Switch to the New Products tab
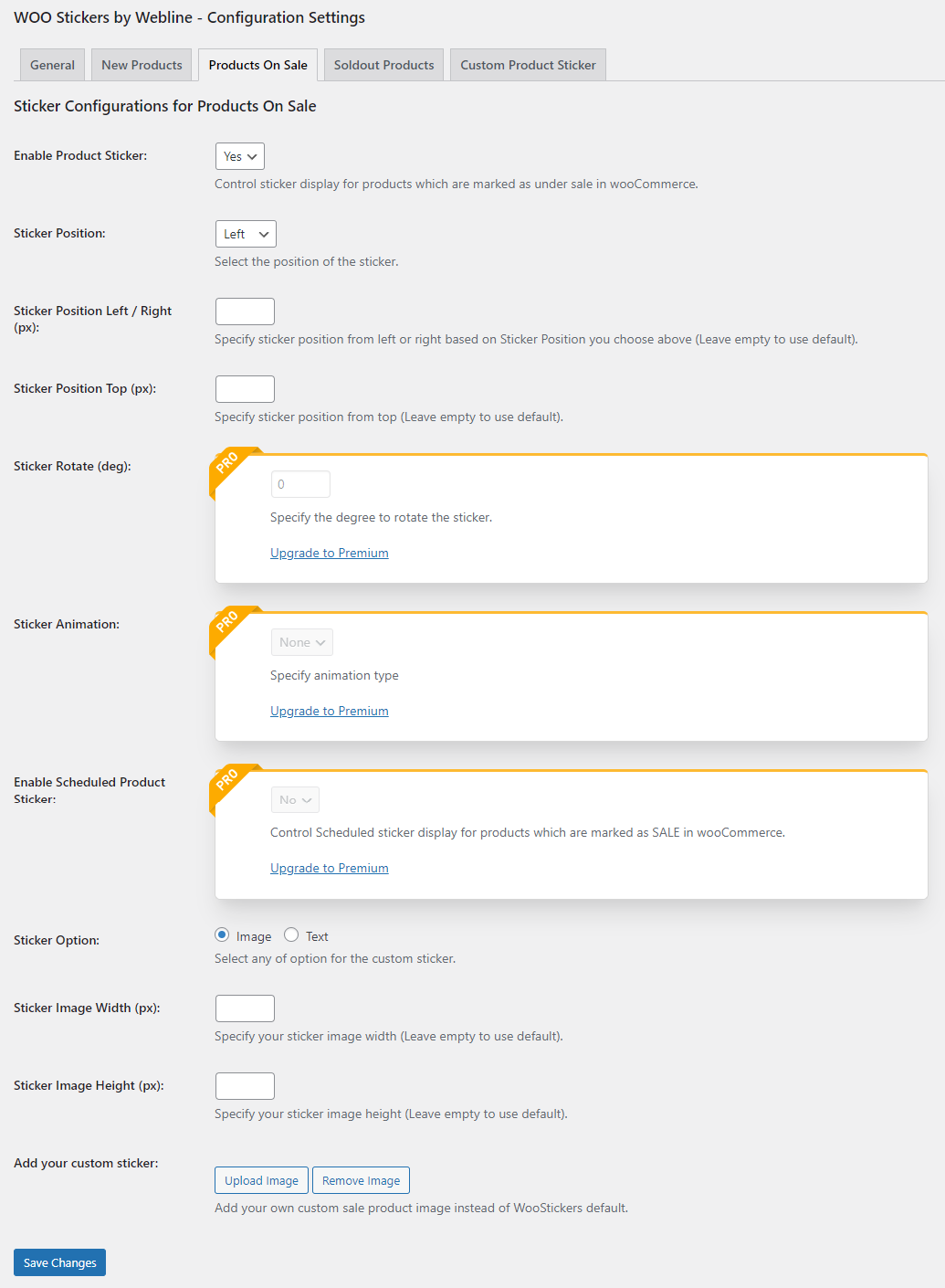Screen dimensions: 945x1288 142,65
